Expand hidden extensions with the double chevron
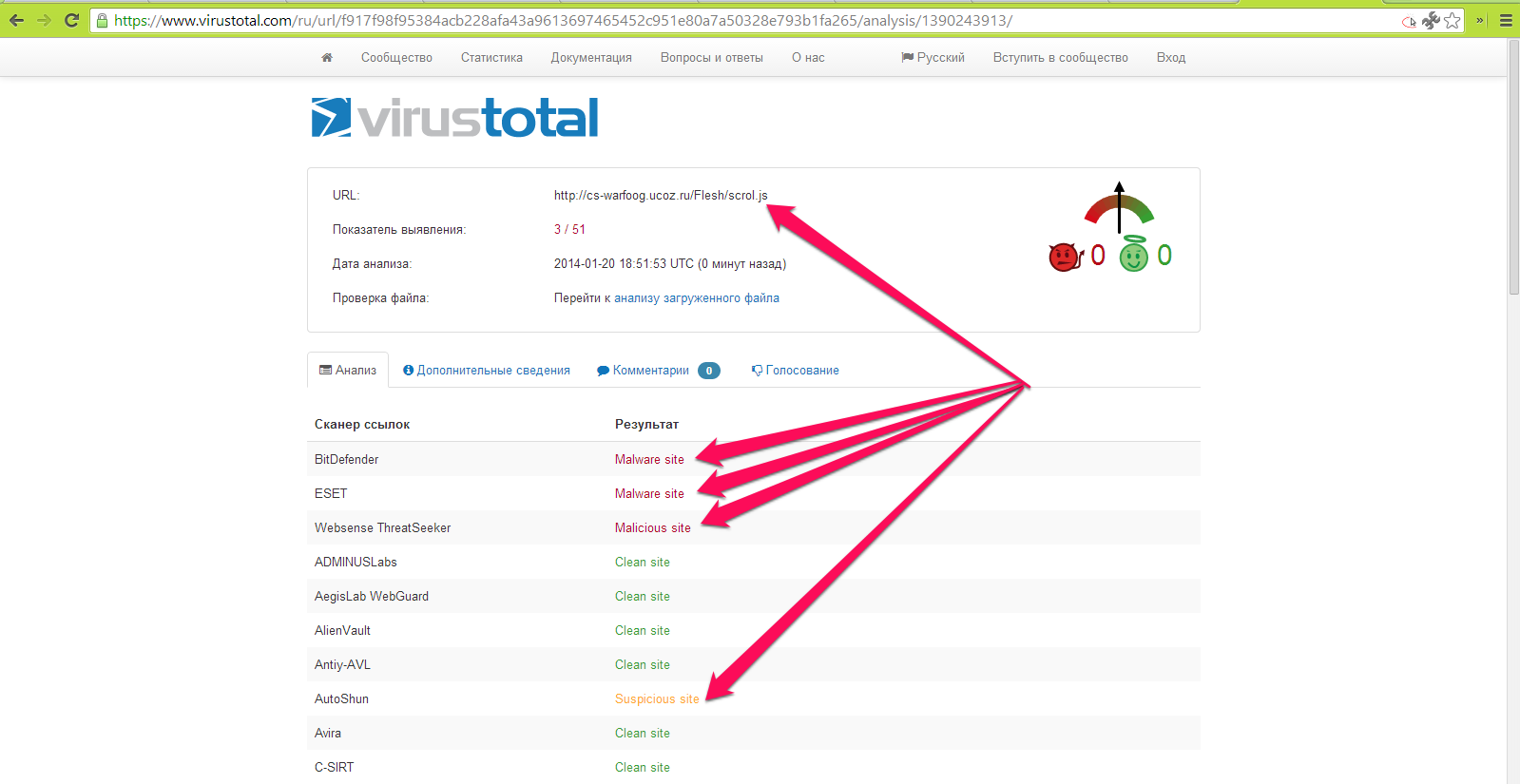The height and width of the screenshot is (784, 1520). (1479, 21)
